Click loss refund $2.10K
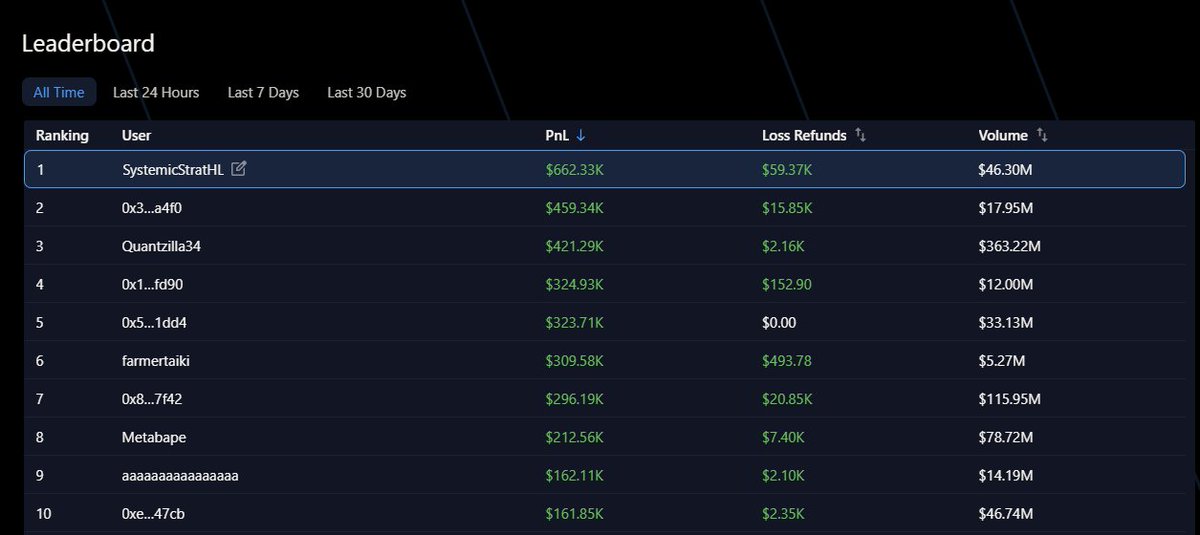This screenshot has height=535, width=1200. (784, 476)
